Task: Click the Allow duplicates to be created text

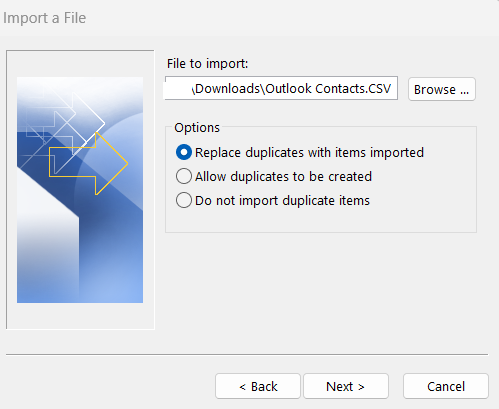Action: pyautogui.click(x=283, y=176)
